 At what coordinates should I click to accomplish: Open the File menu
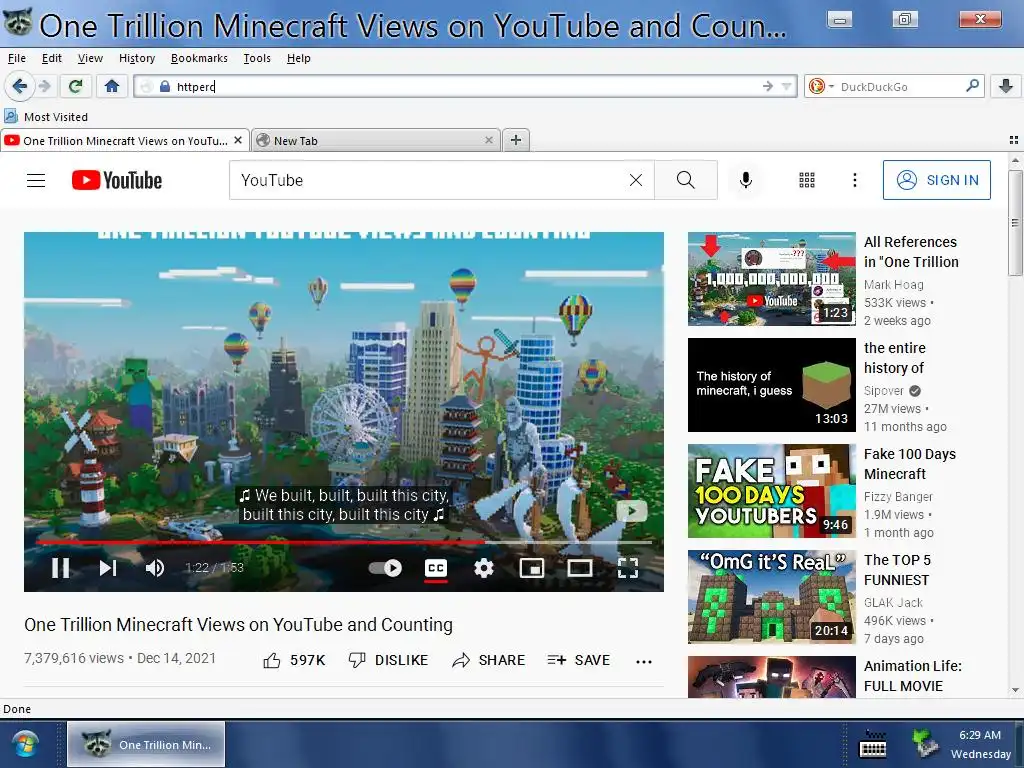click(x=17, y=58)
